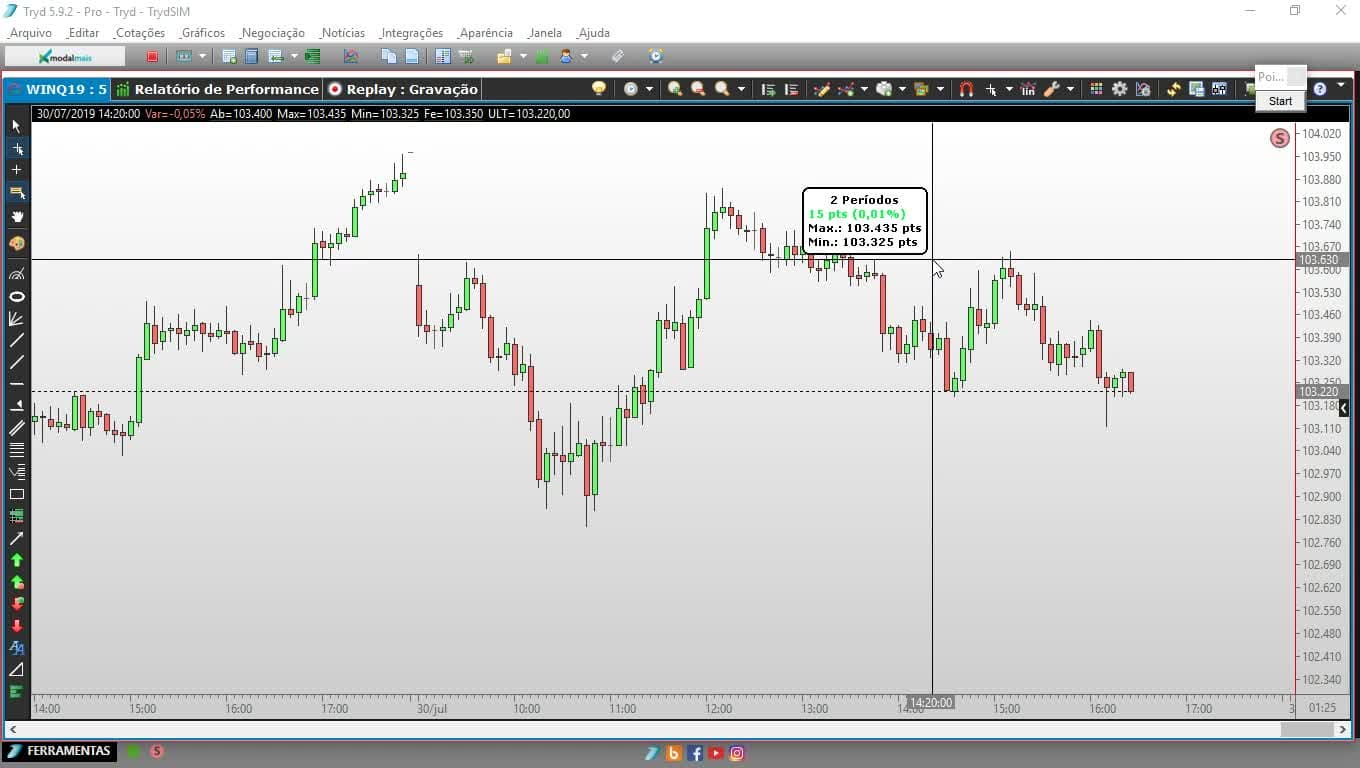Click the help question mark icon

1320,89
